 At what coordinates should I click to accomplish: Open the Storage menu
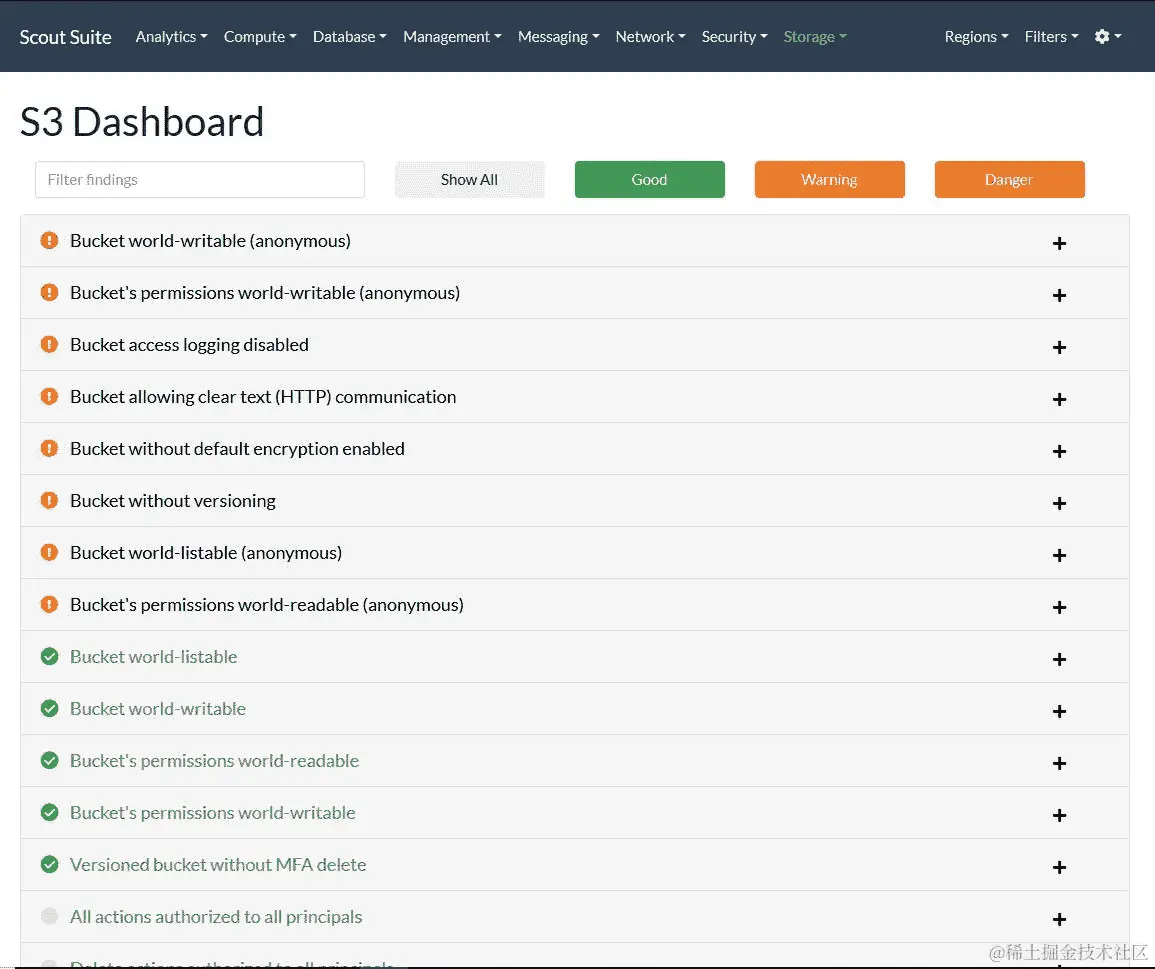tap(815, 36)
